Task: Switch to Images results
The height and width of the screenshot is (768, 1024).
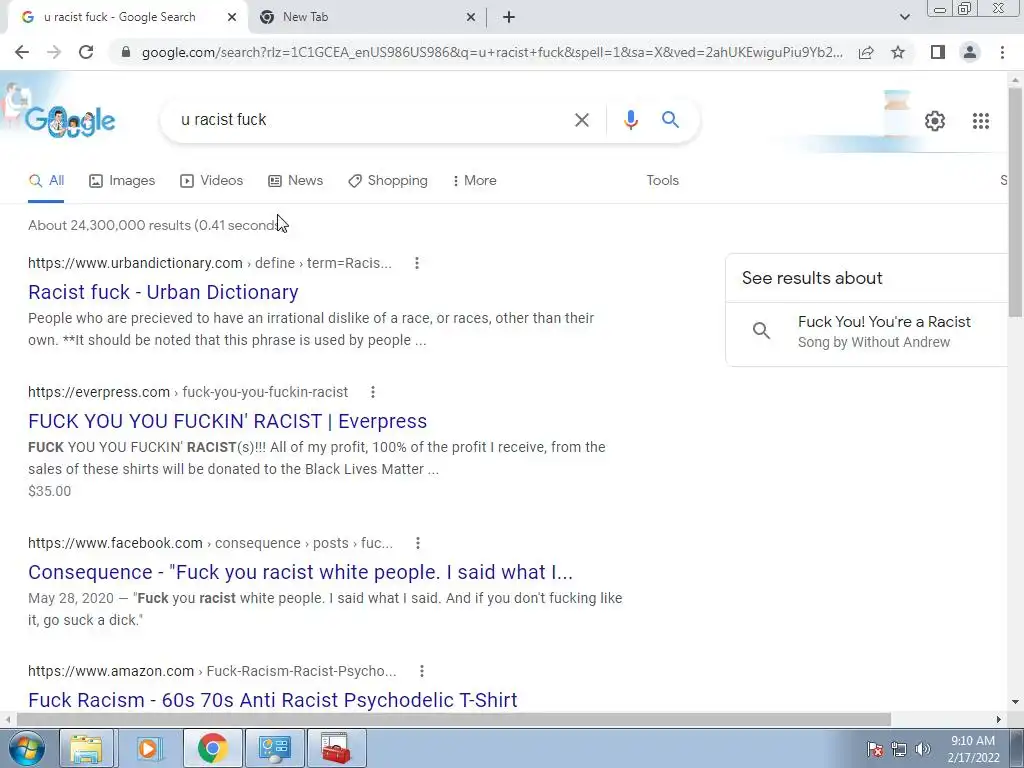Action: point(122,181)
